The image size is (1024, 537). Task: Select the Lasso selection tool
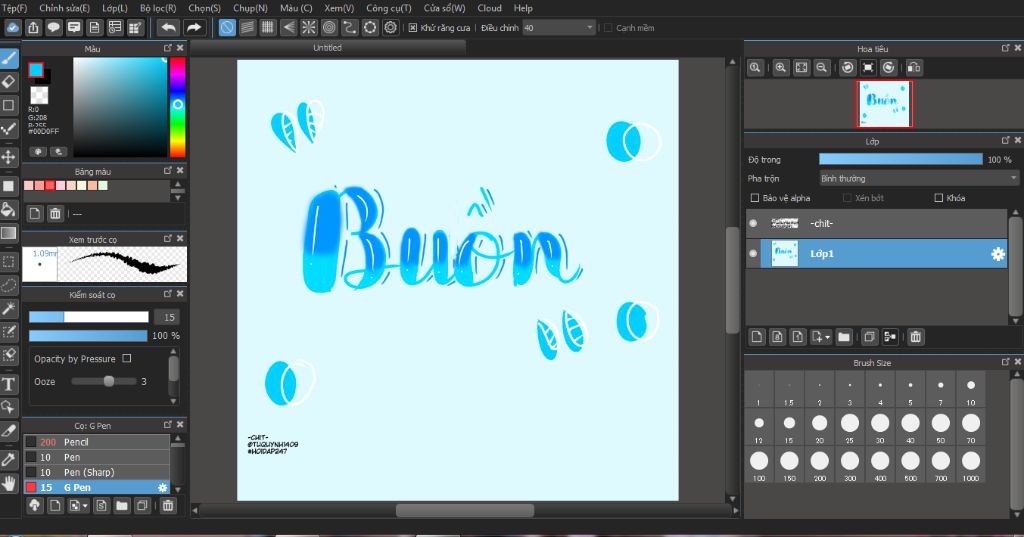8,285
